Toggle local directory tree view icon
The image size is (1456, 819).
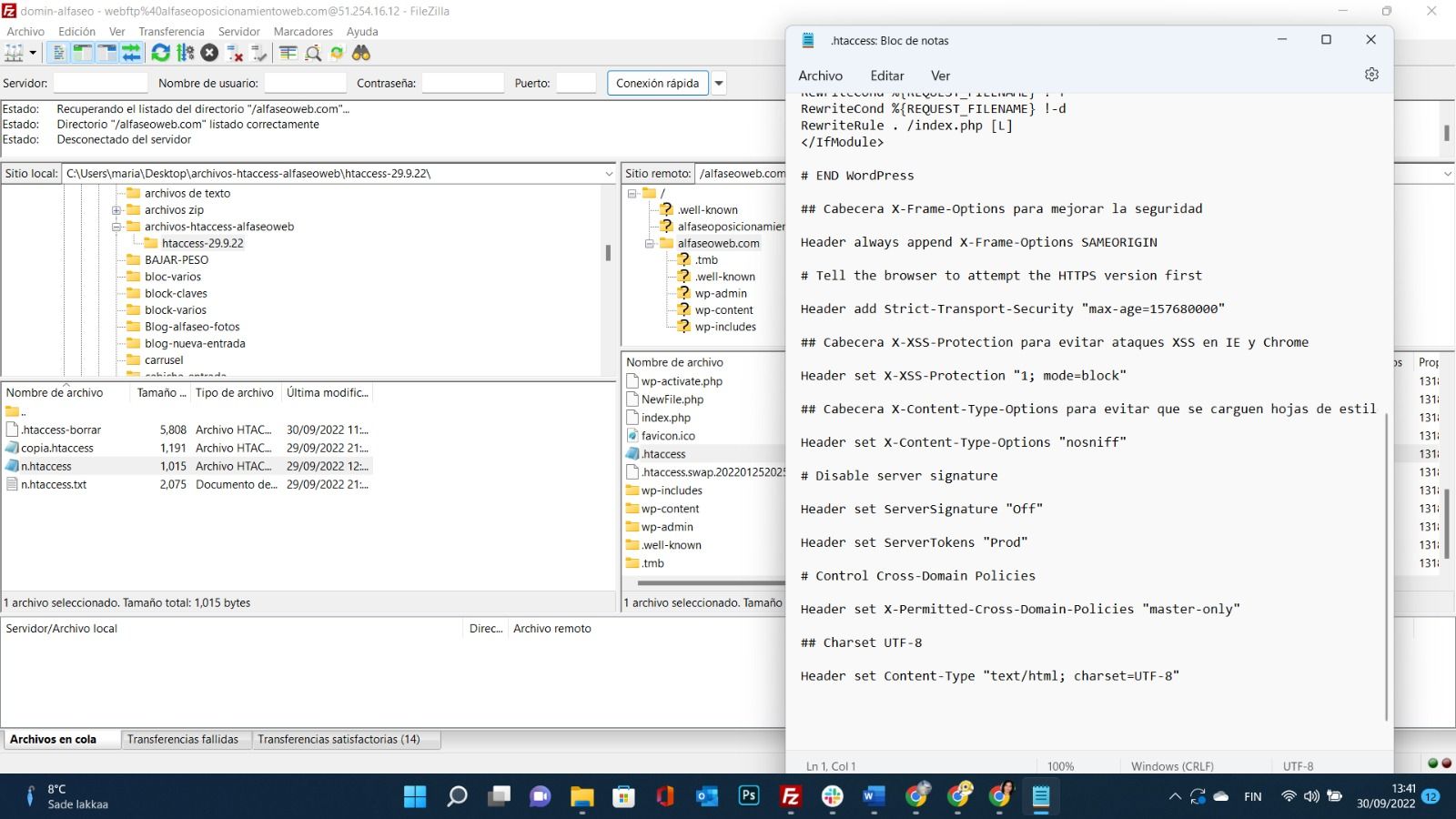(82, 53)
